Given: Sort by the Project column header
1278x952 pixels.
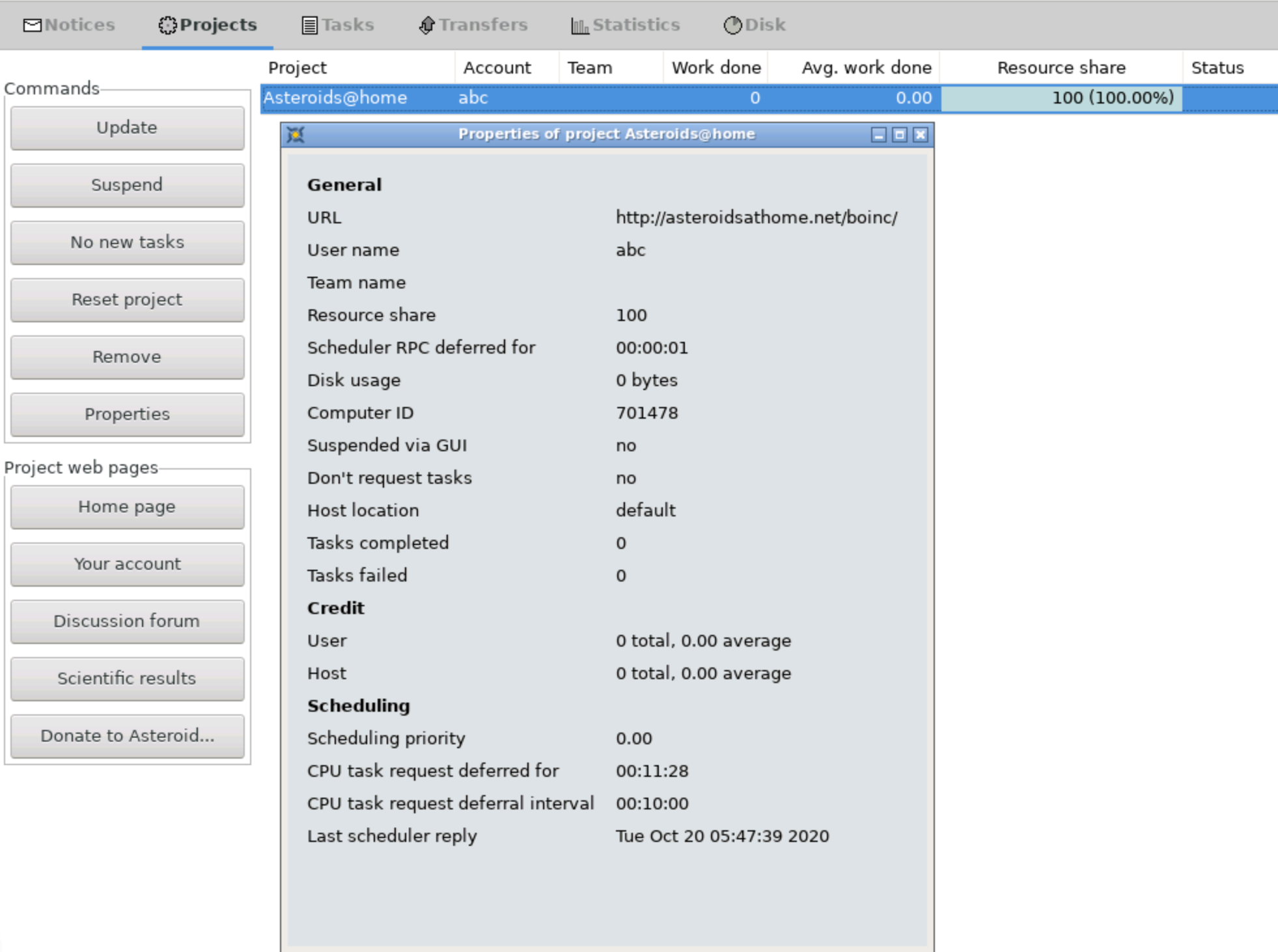Looking at the screenshot, I should click(357, 68).
